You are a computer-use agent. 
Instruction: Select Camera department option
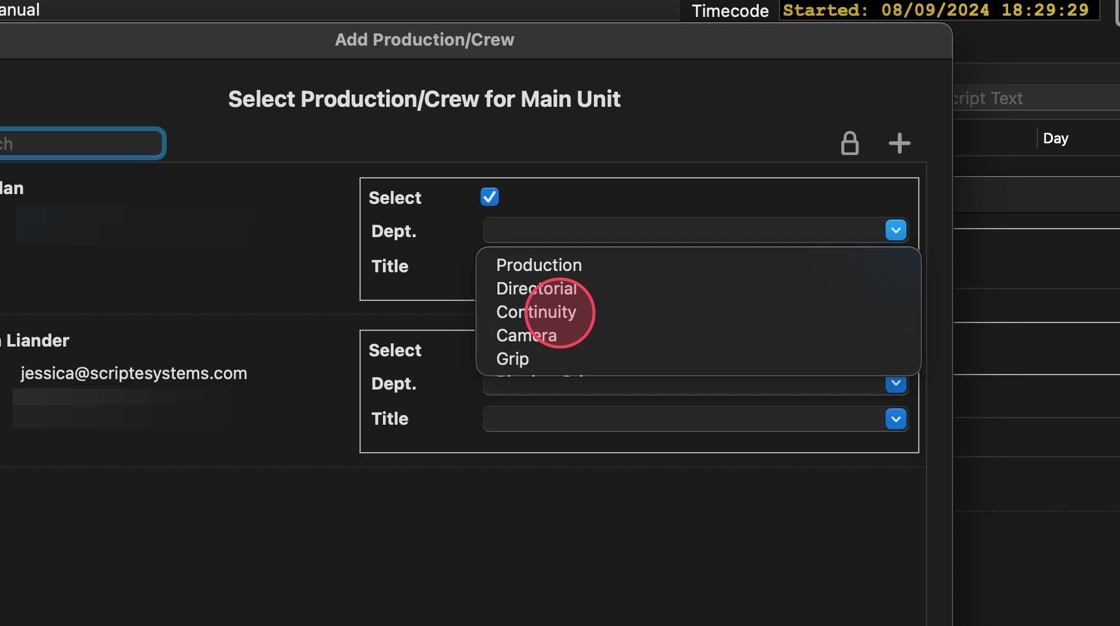pos(526,335)
